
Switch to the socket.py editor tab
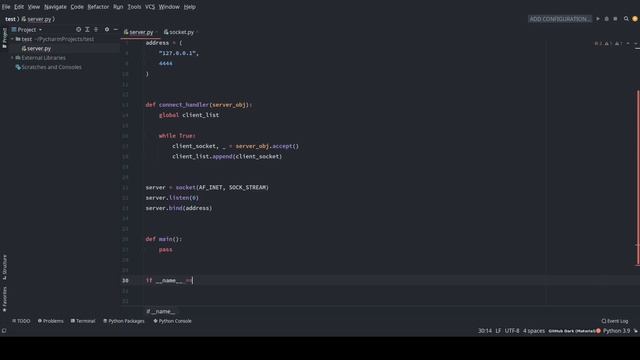(x=180, y=32)
